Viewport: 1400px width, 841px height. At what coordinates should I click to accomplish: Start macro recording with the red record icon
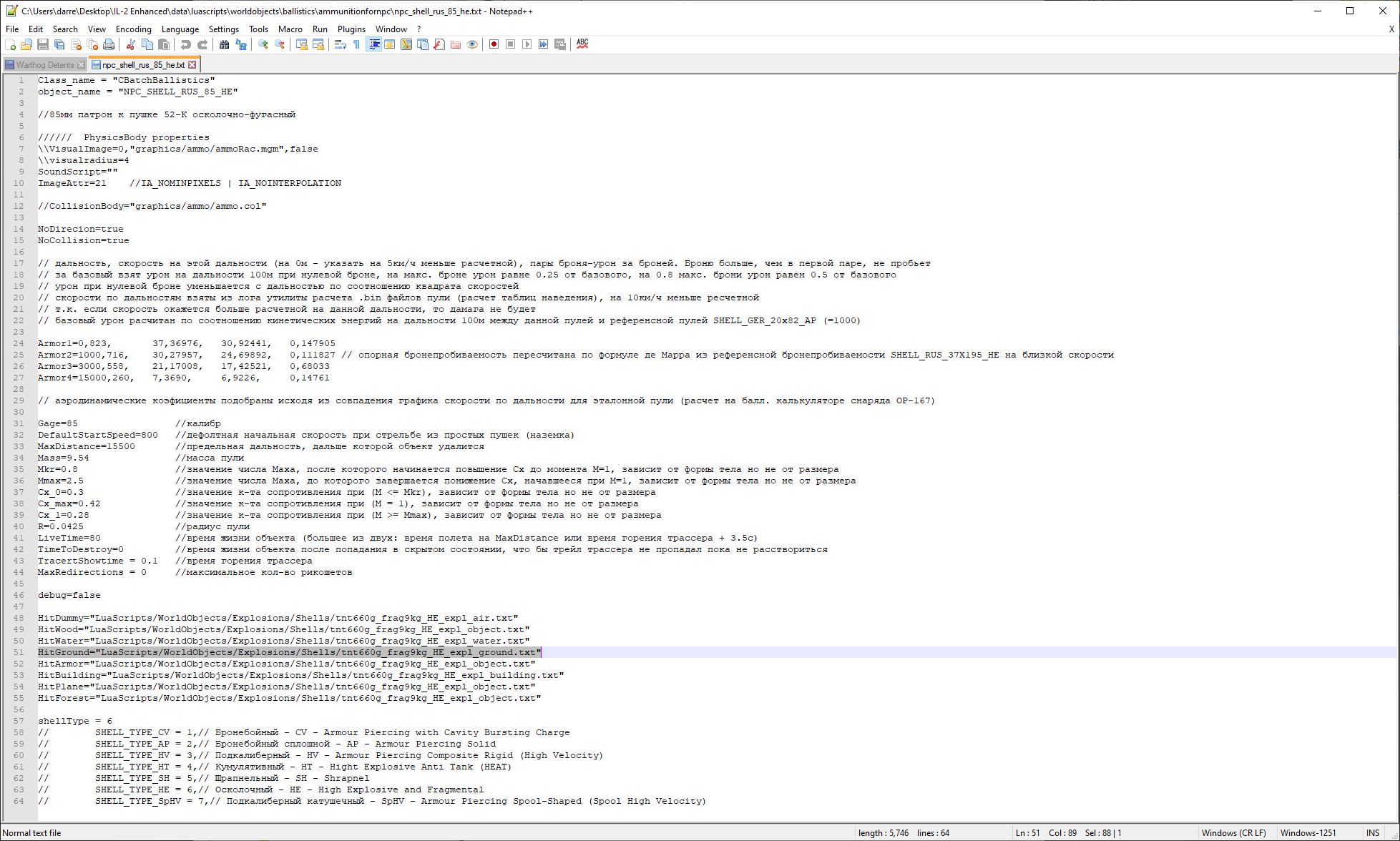[x=494, y=44]
